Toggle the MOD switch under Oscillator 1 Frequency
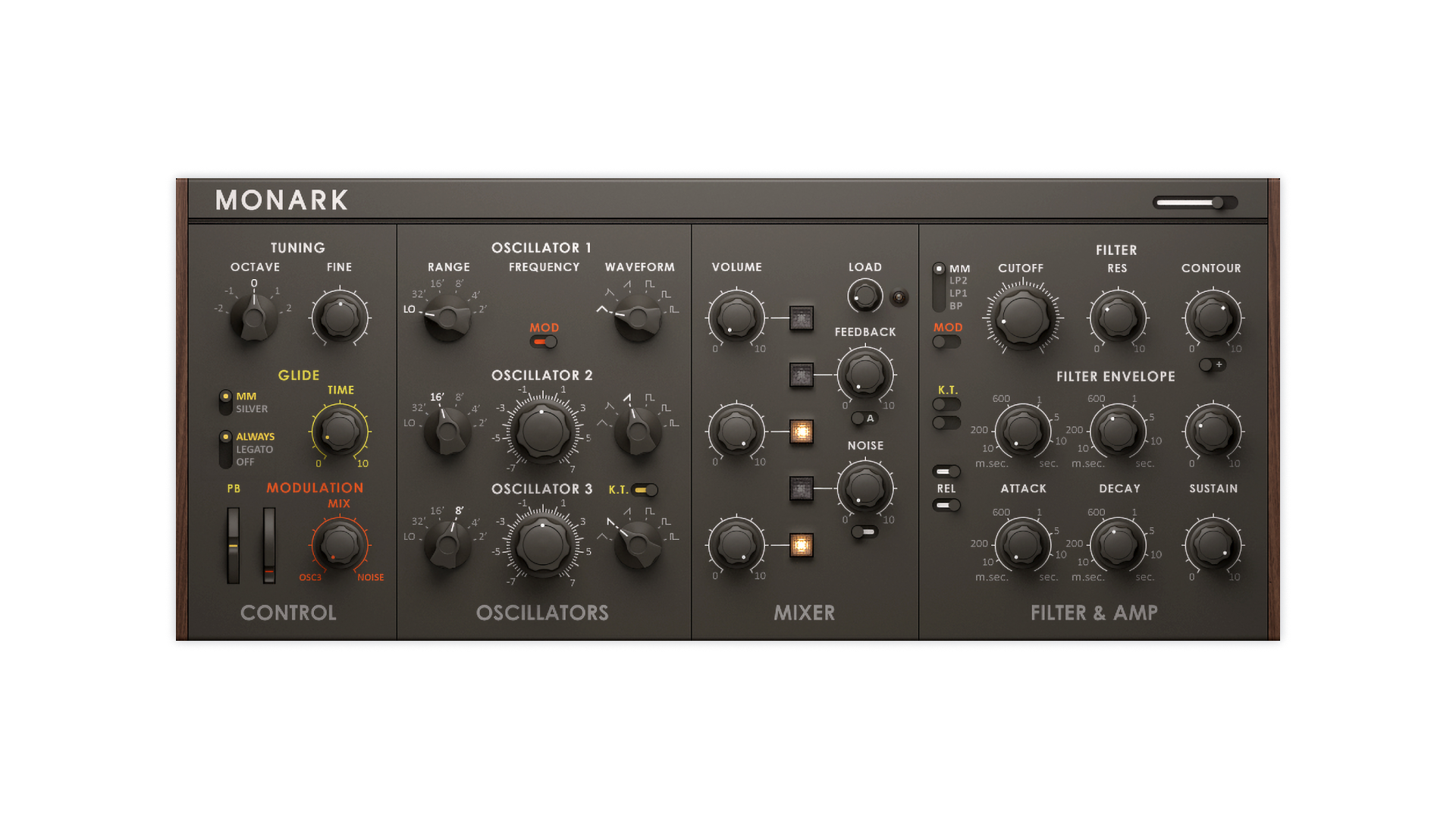 tap(544, 342)
